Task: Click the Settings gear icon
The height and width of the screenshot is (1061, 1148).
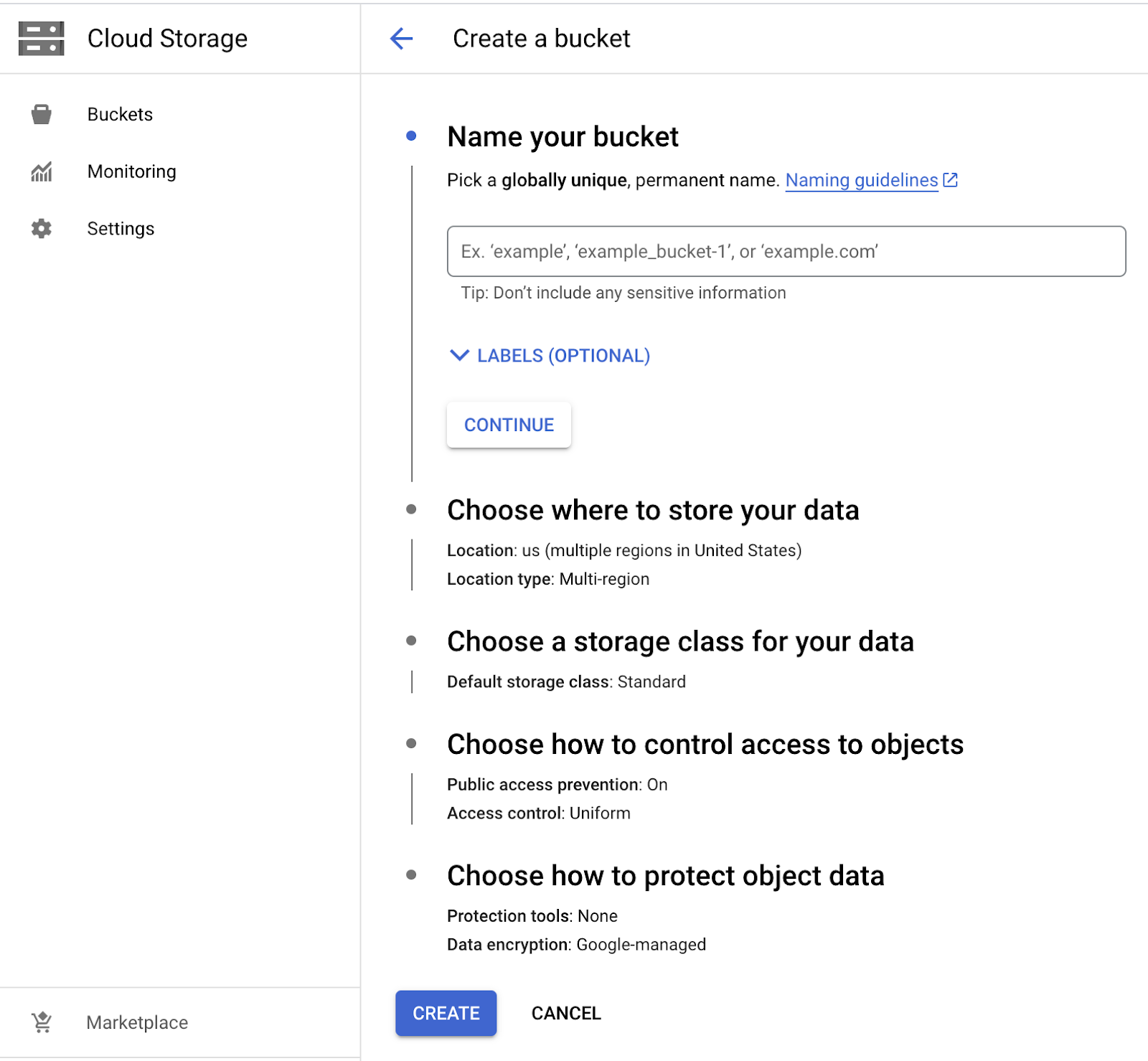Action: (42, 229)
